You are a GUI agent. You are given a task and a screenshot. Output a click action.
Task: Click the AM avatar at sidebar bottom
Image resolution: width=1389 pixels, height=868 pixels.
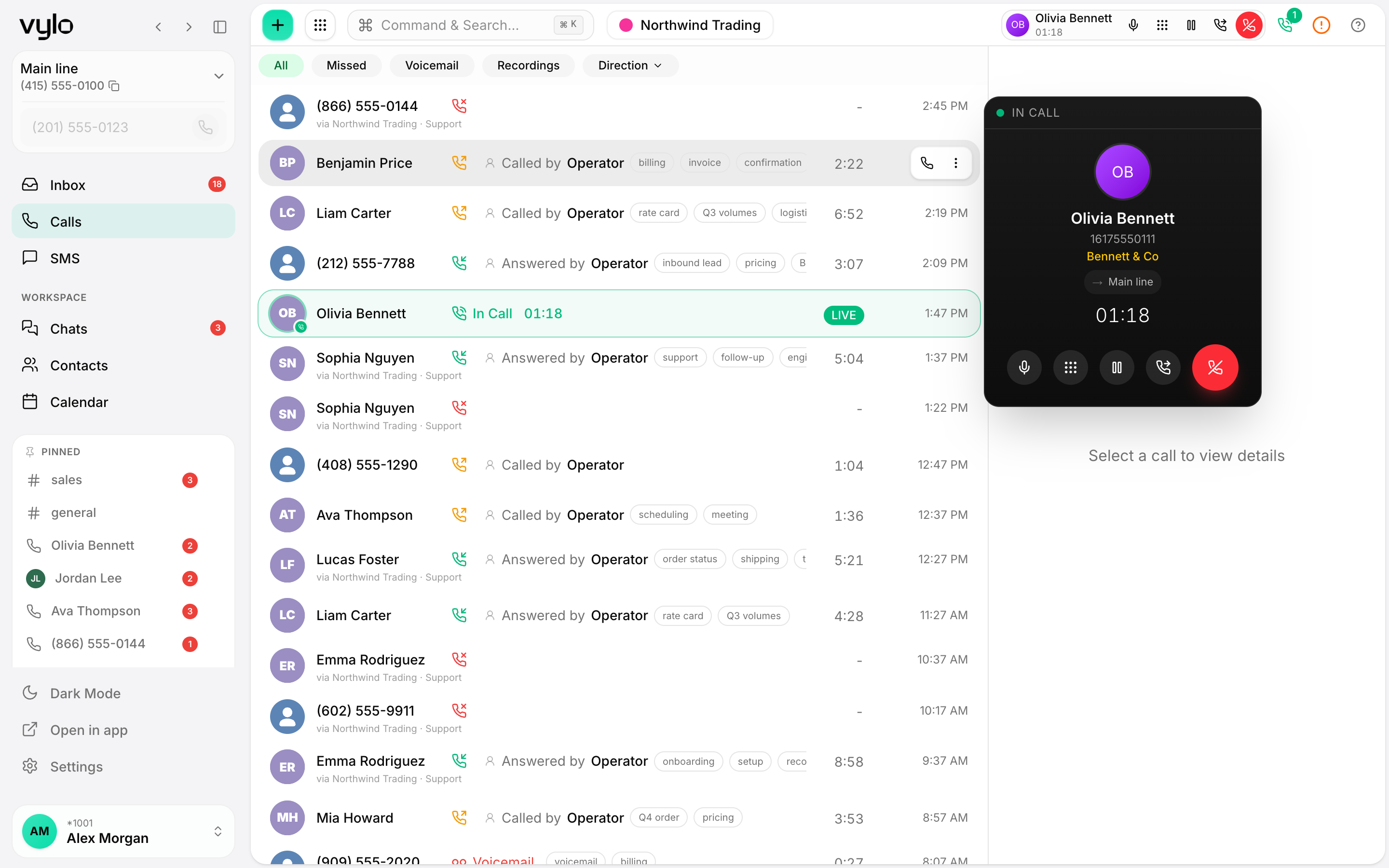tap(39, 831)
